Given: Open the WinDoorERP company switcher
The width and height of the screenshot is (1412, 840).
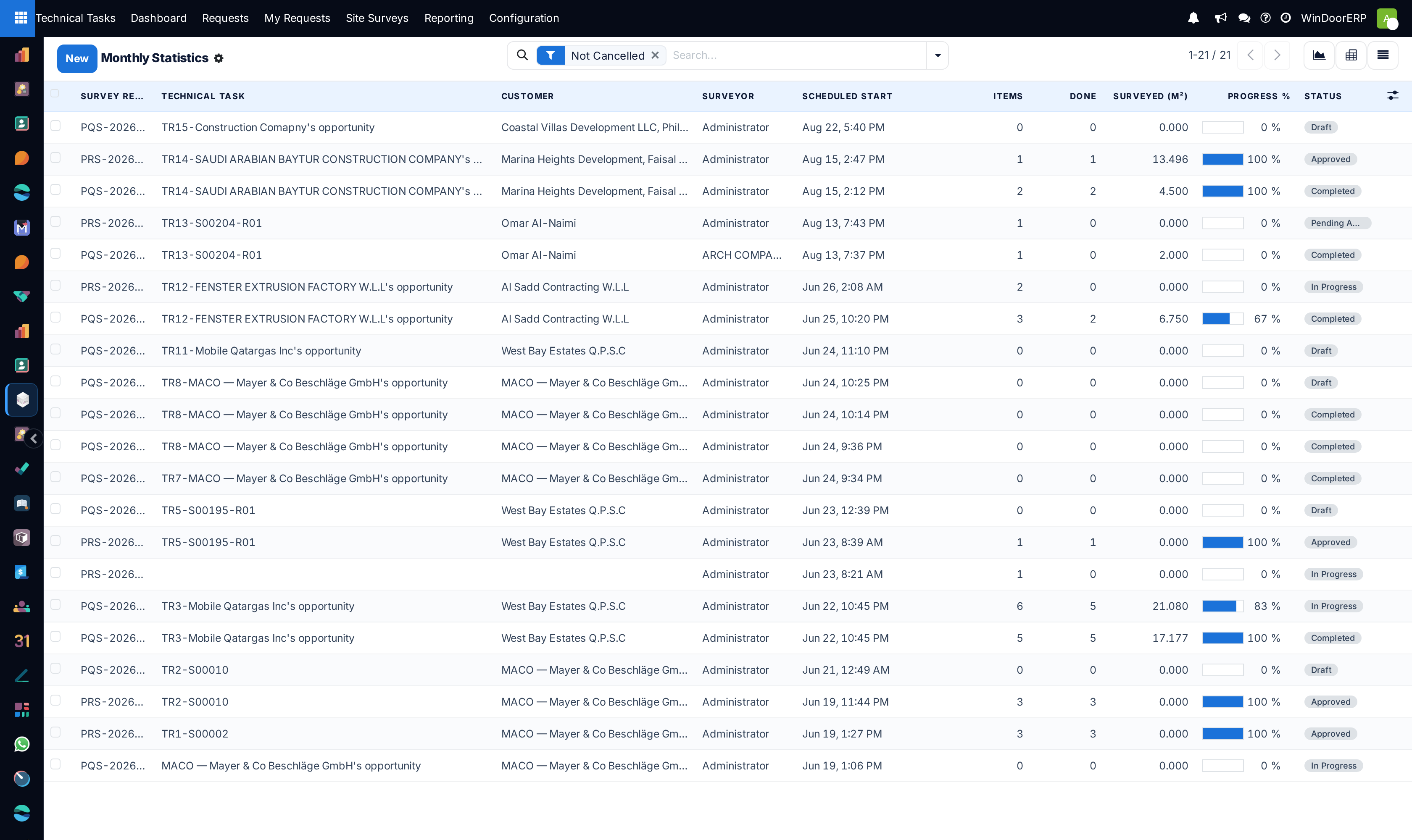Looking at the screenshot, I should pos(1333,18).
